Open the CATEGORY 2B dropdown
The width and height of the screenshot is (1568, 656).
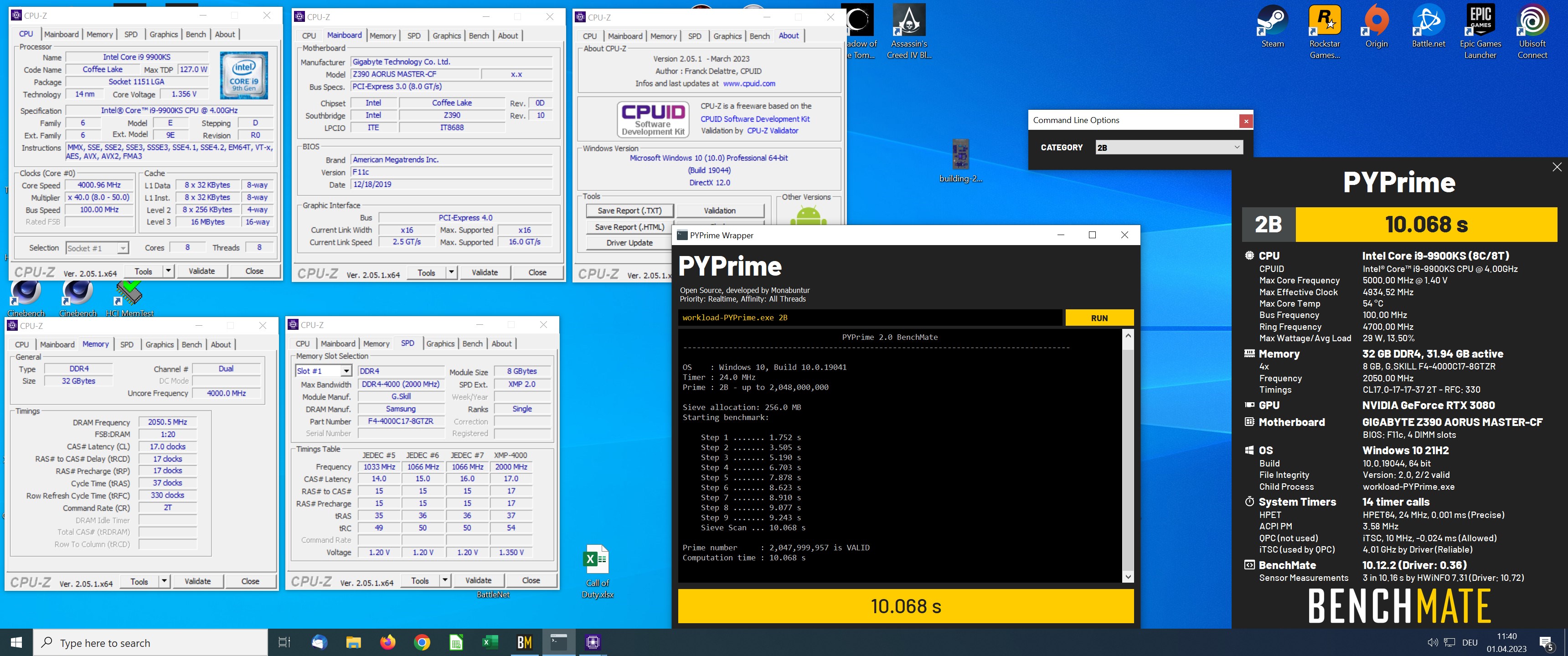tap(1169, 147)
